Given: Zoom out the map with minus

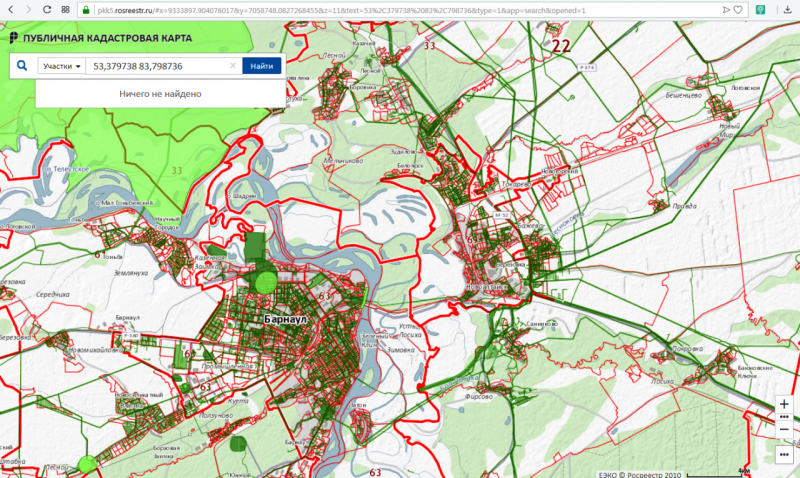Looking at the screenshot, I should point(784,430).
